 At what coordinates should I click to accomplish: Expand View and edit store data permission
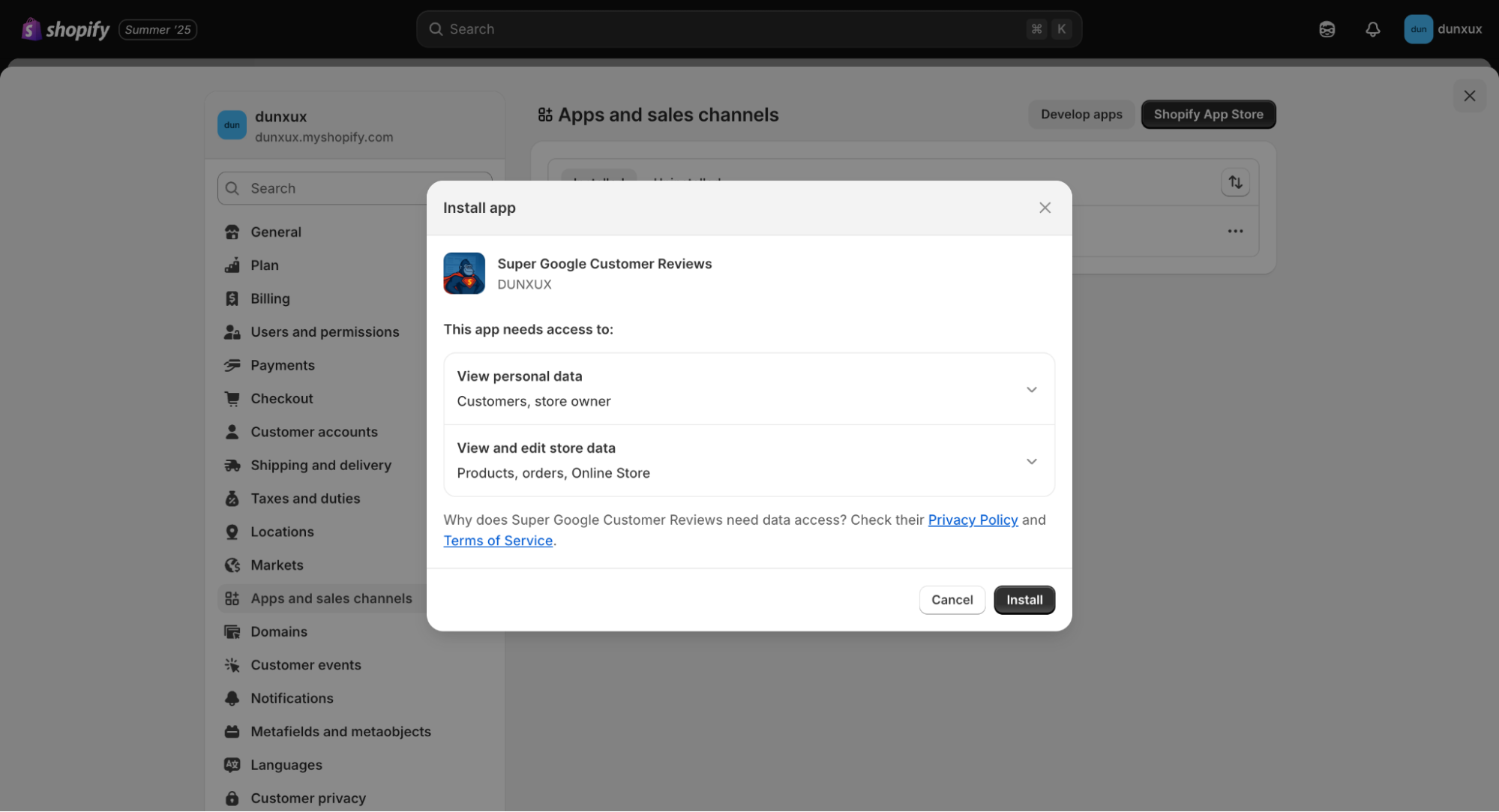(748, 461)
